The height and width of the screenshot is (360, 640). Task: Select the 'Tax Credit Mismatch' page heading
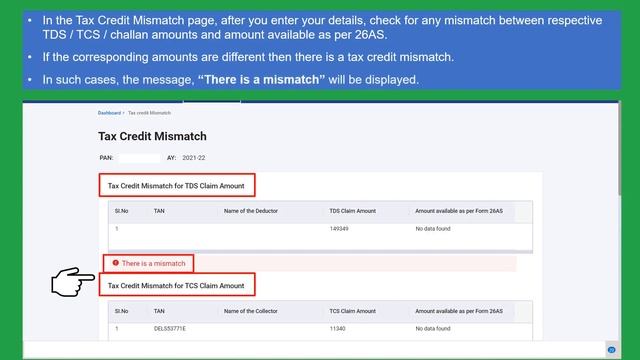pos(152,136)
